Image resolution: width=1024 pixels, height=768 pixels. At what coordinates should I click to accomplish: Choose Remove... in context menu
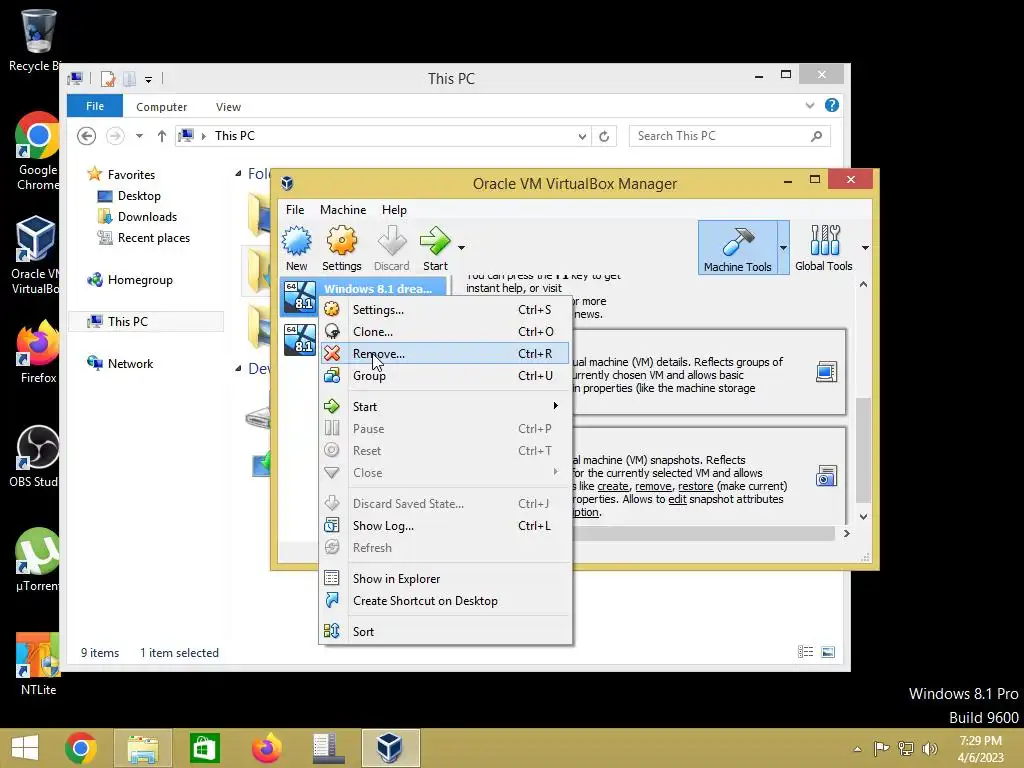(x=445, y=353)
